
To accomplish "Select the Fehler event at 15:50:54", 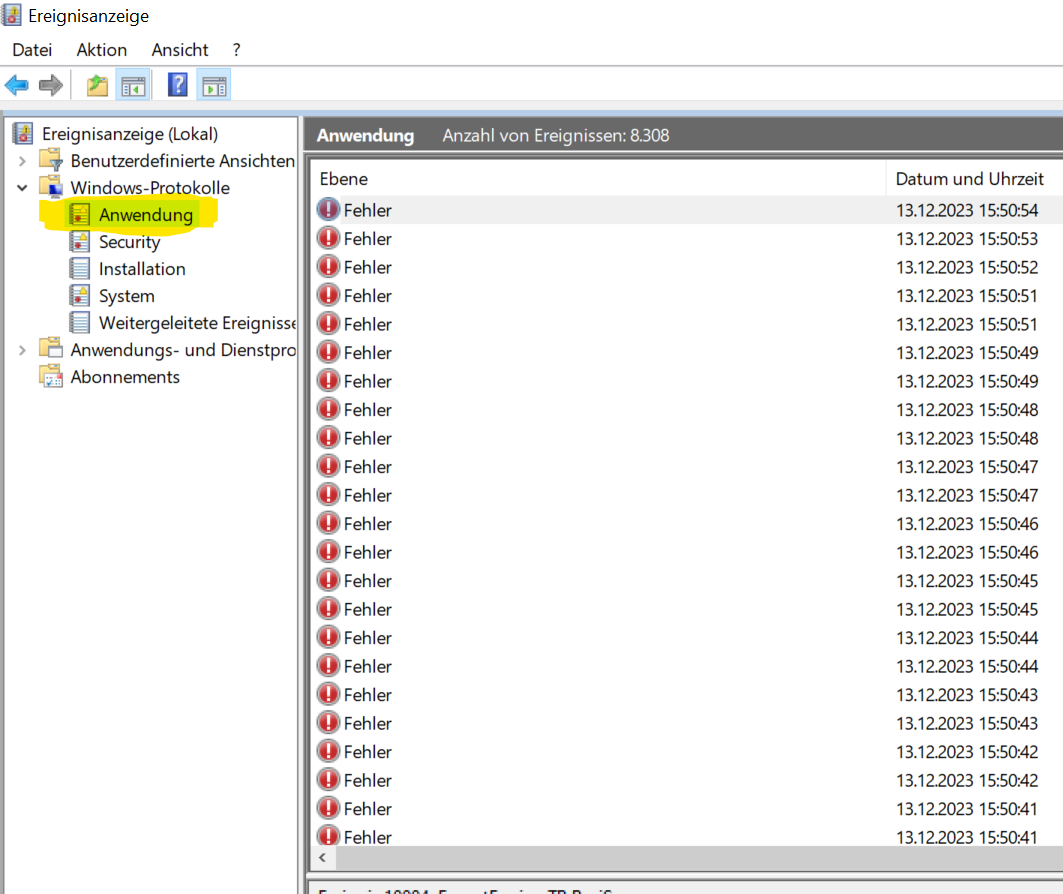I will 687,210.
